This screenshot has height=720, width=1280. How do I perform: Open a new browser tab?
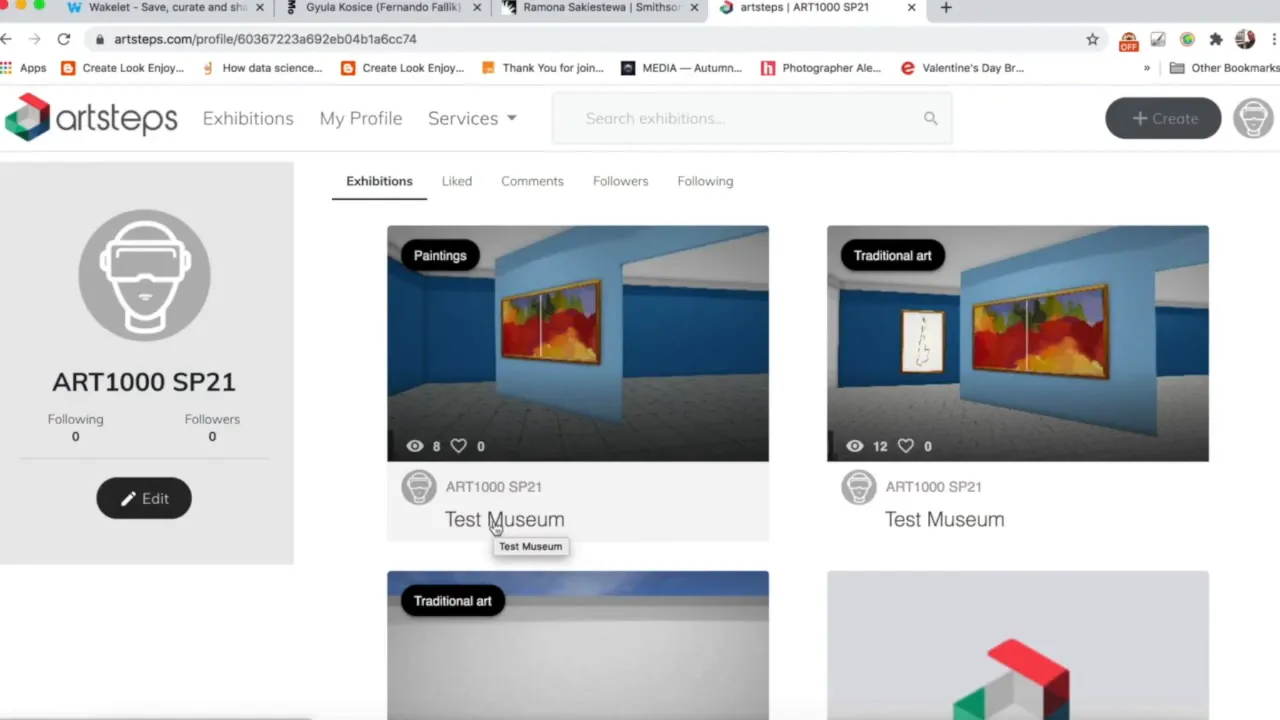pos(946,7)
